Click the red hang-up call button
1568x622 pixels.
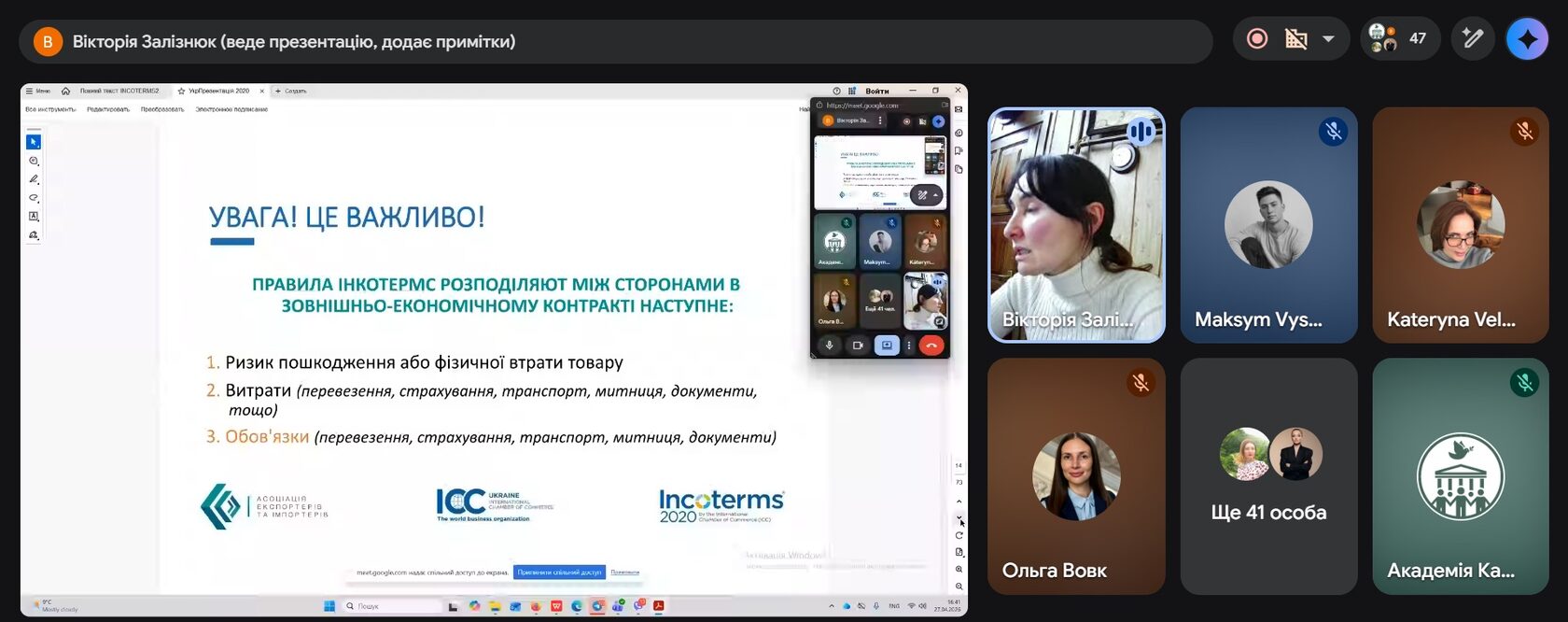coord(931,346)
